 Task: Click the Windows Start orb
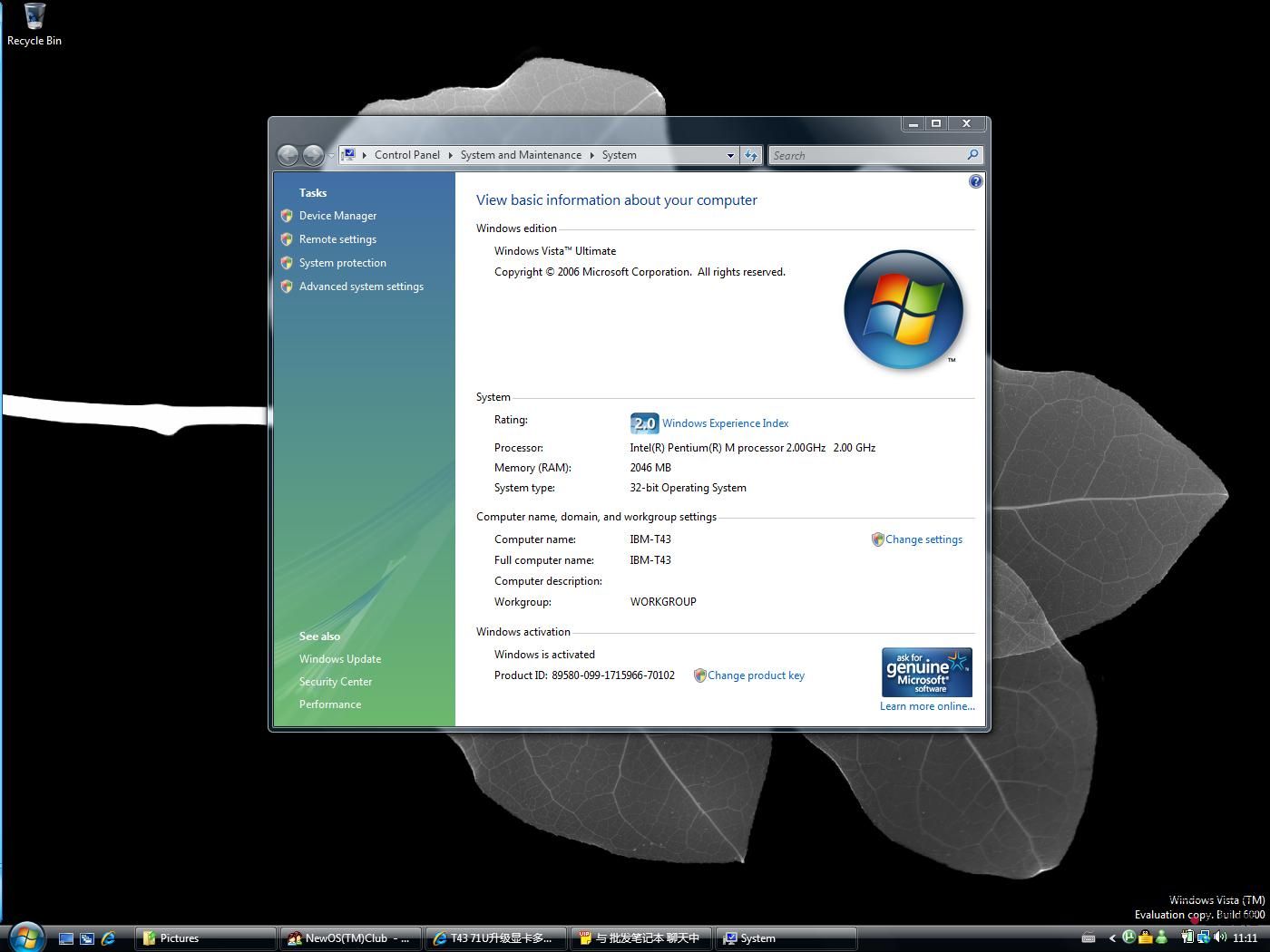(x=26, y=937)
